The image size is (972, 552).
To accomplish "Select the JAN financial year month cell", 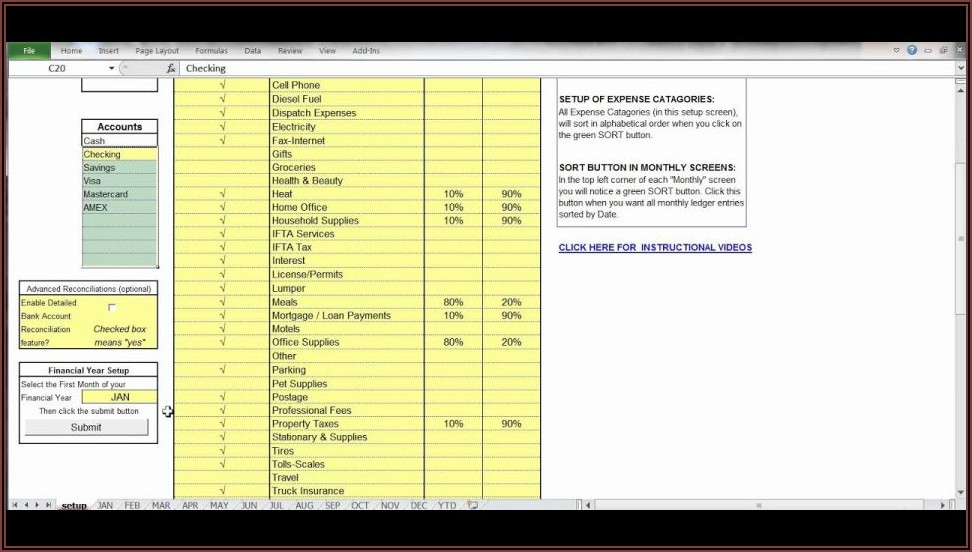I will [x=120, y=397].
